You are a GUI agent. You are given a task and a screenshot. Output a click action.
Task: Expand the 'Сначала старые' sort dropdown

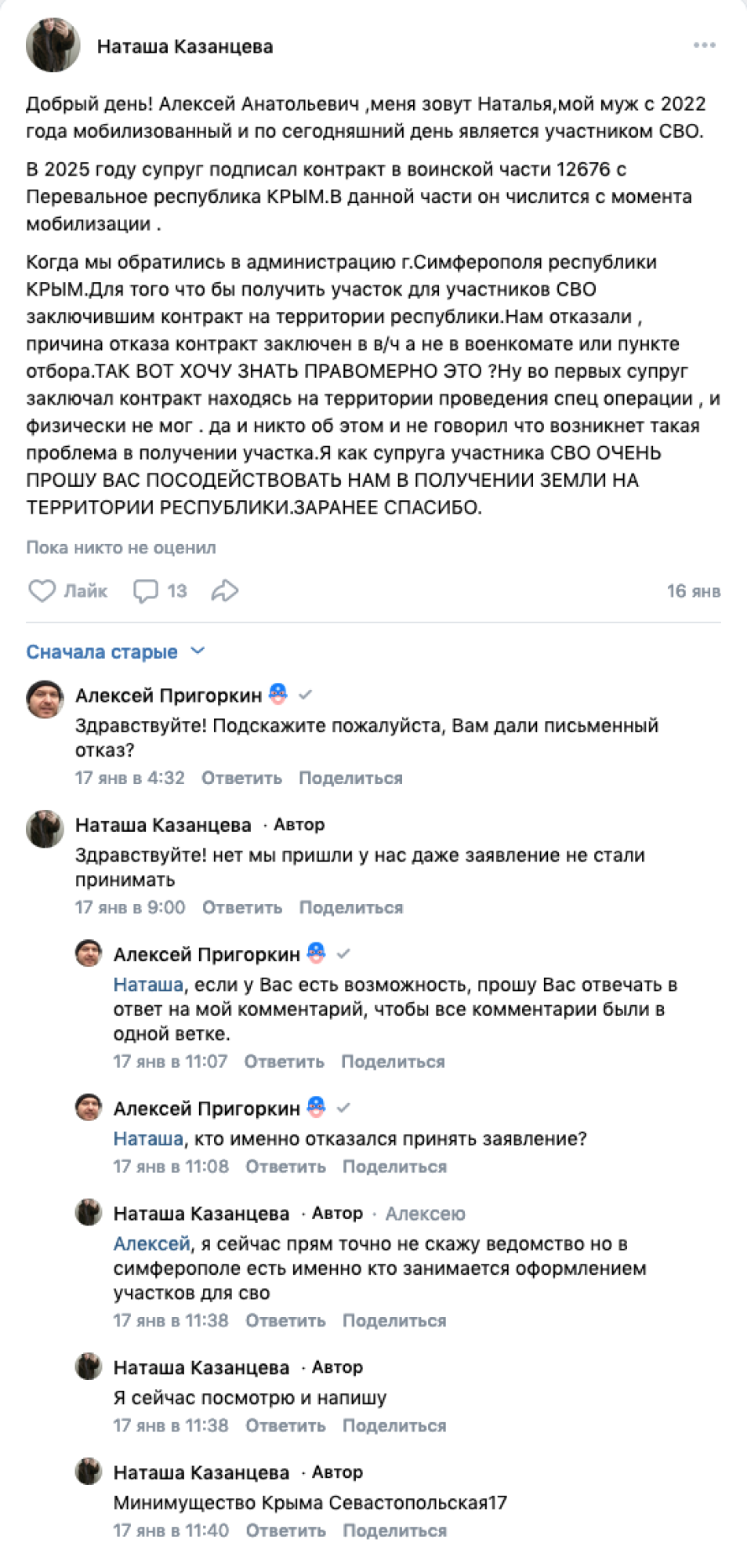coord(102,652)
